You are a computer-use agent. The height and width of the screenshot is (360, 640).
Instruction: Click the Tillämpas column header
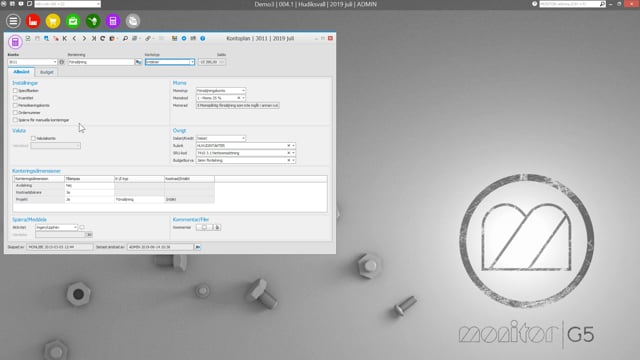click(x=89, y=179)
